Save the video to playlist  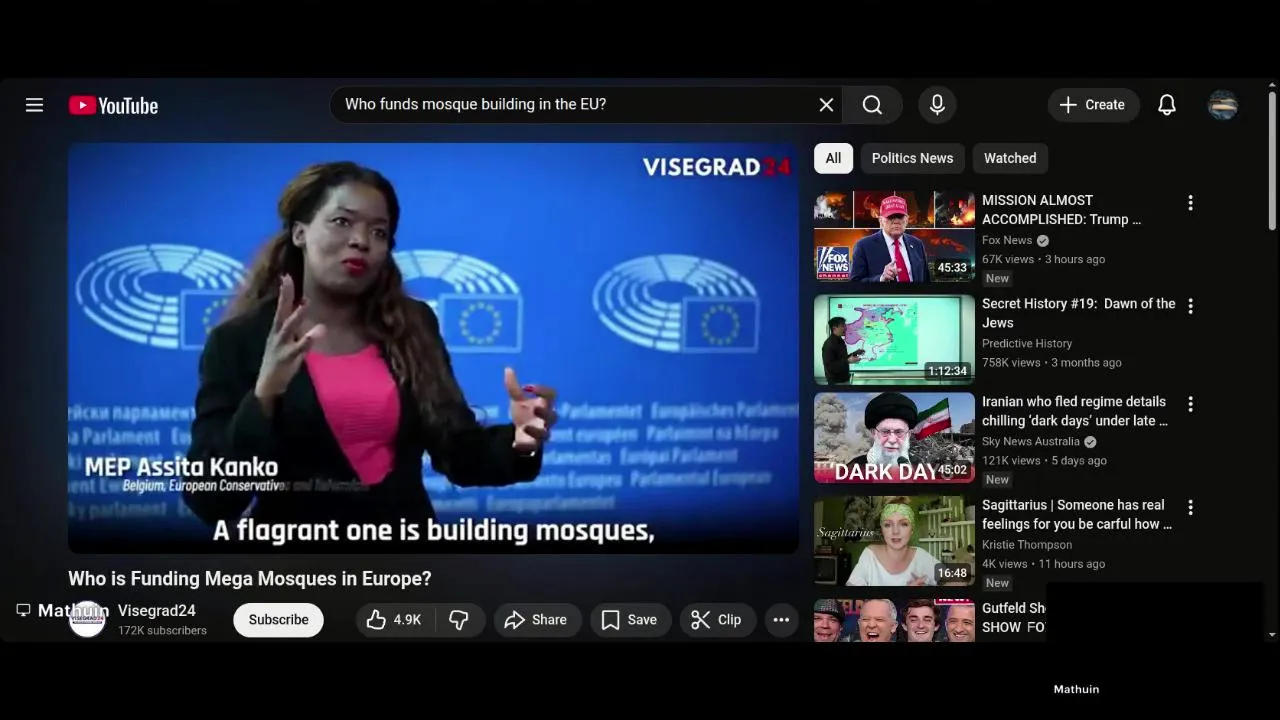629,620
